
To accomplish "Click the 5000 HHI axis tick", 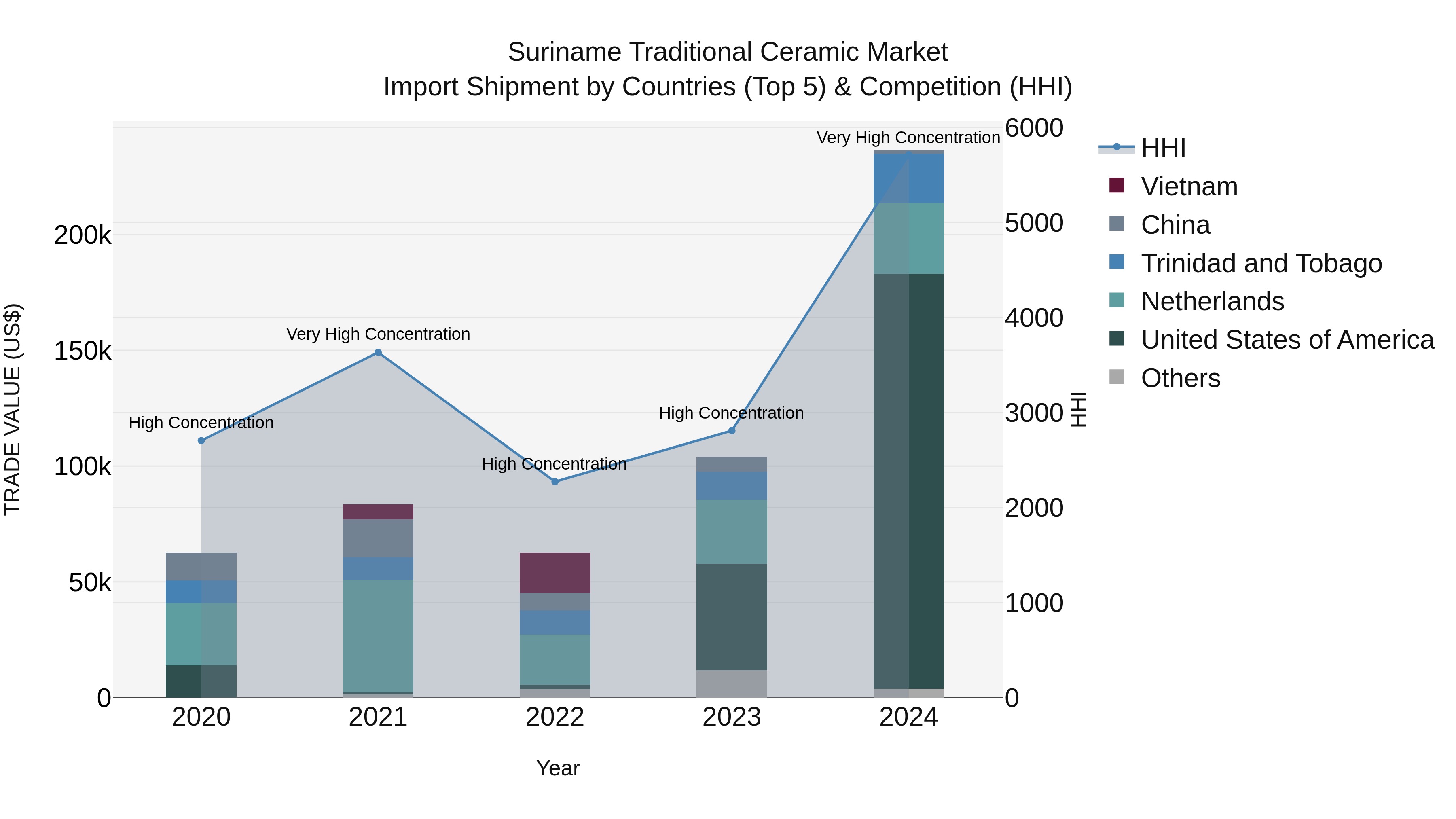I will coord(1034,223).
